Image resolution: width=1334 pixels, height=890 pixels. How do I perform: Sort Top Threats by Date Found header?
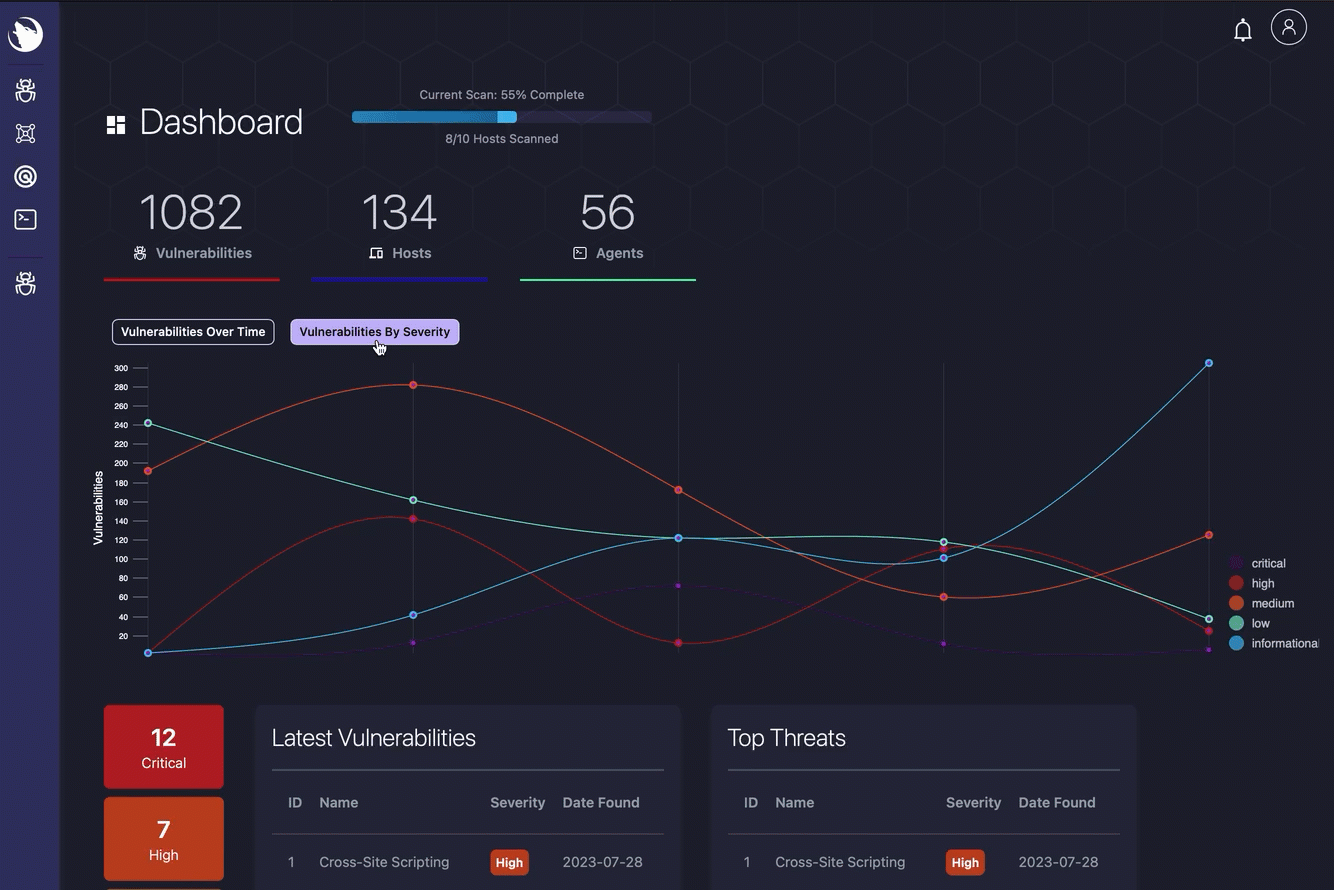(1056, 803)
